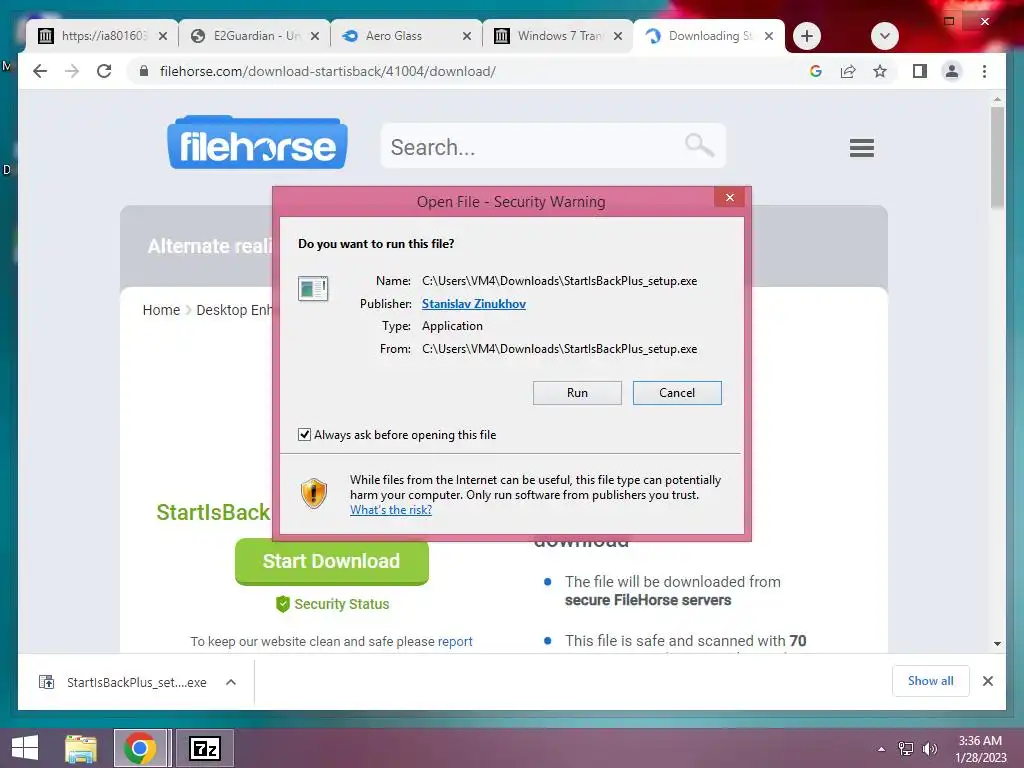Screen dimensions: 1024x768
Task: Close the Security Warning dialog
Action: click(x=729, y=197)
